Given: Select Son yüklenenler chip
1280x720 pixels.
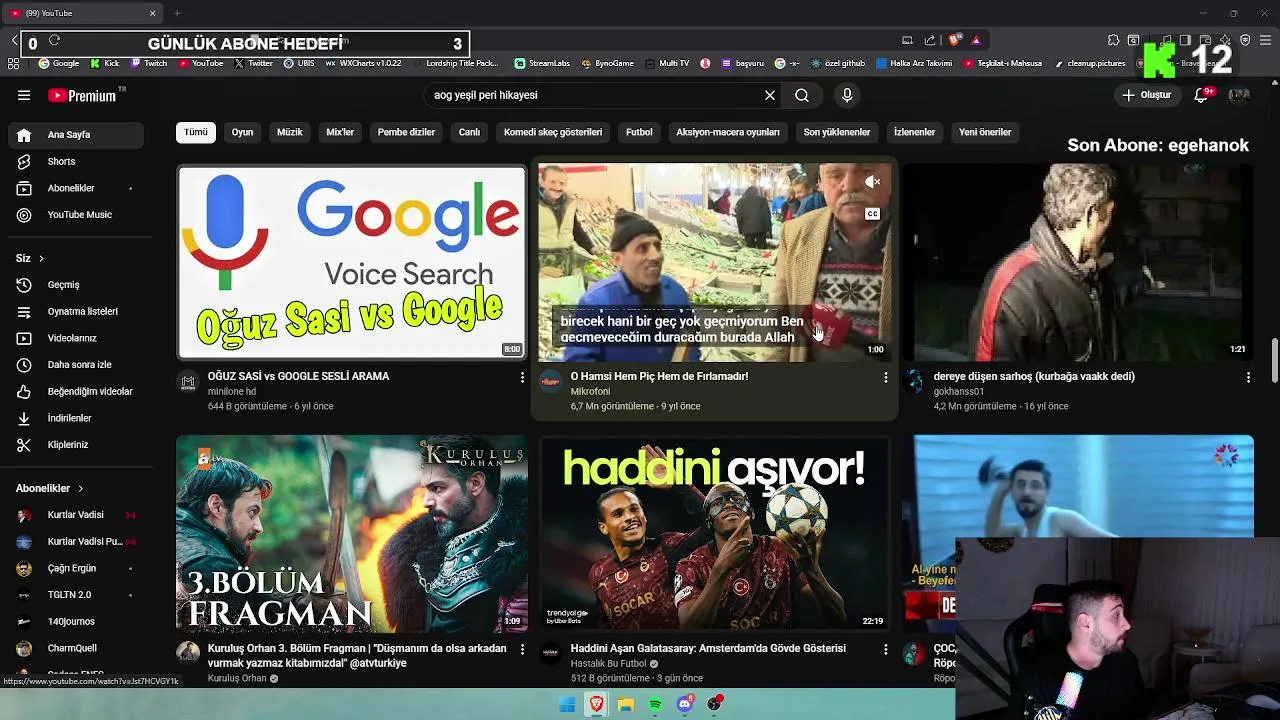Looking at the screenshot, I should [x=837, y=132].
